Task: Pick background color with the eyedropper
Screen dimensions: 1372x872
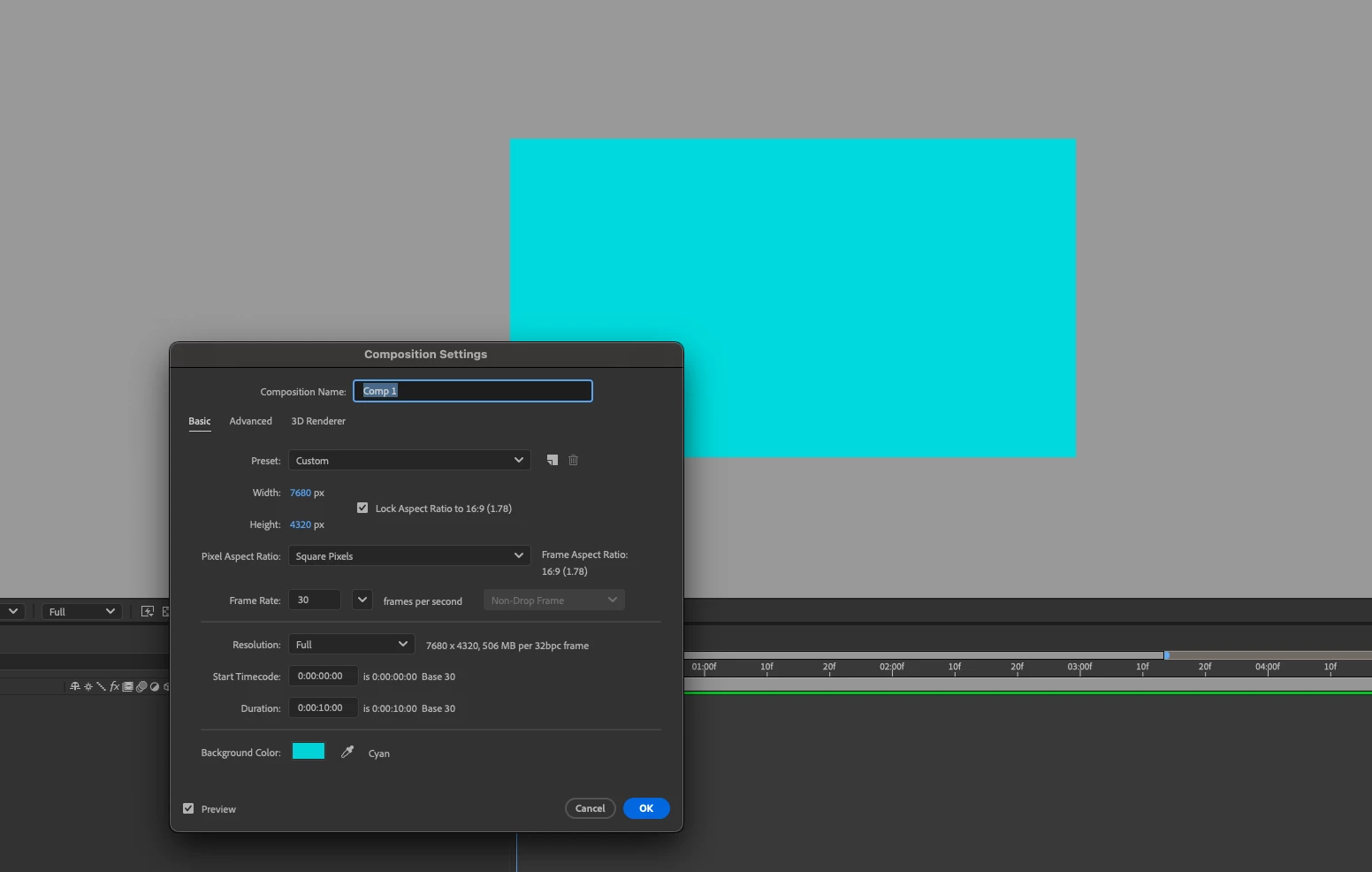Action: tap(347, 752)
